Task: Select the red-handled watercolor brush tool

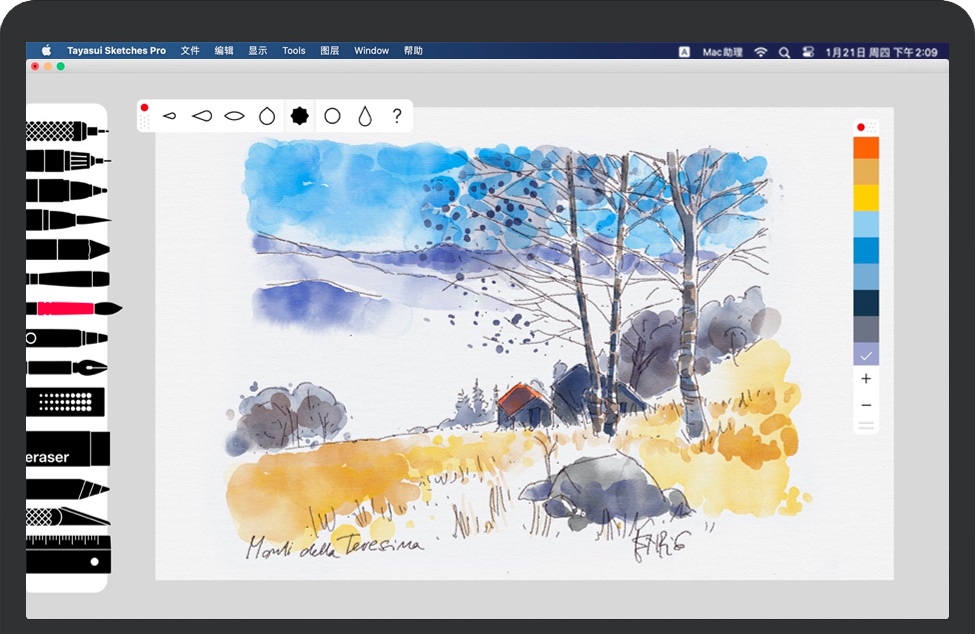Action: click(x=73, y=308)
